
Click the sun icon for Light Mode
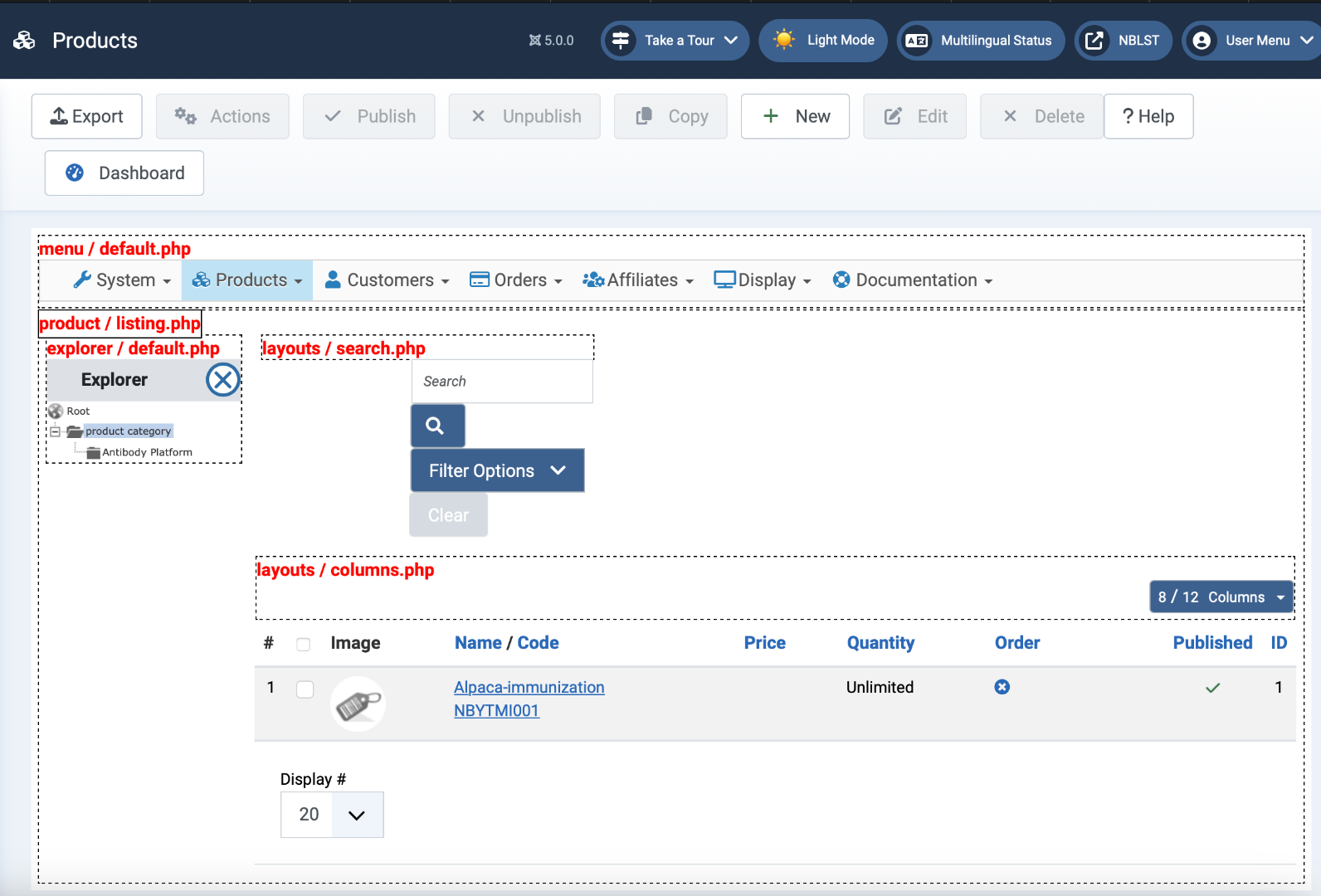click(783, 39)
